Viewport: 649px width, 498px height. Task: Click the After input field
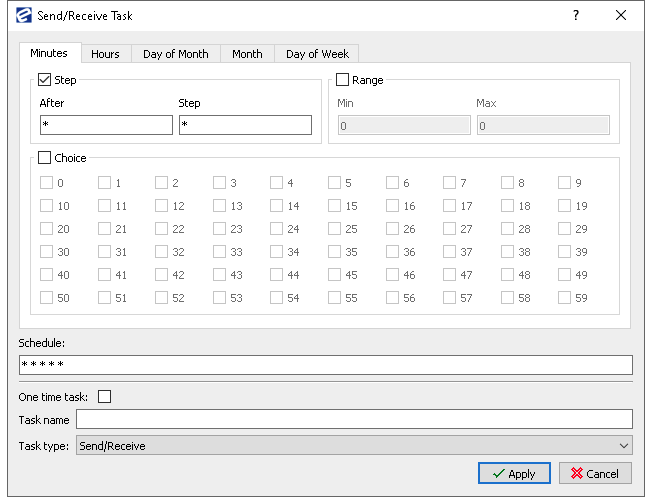[x=106, y=125]
